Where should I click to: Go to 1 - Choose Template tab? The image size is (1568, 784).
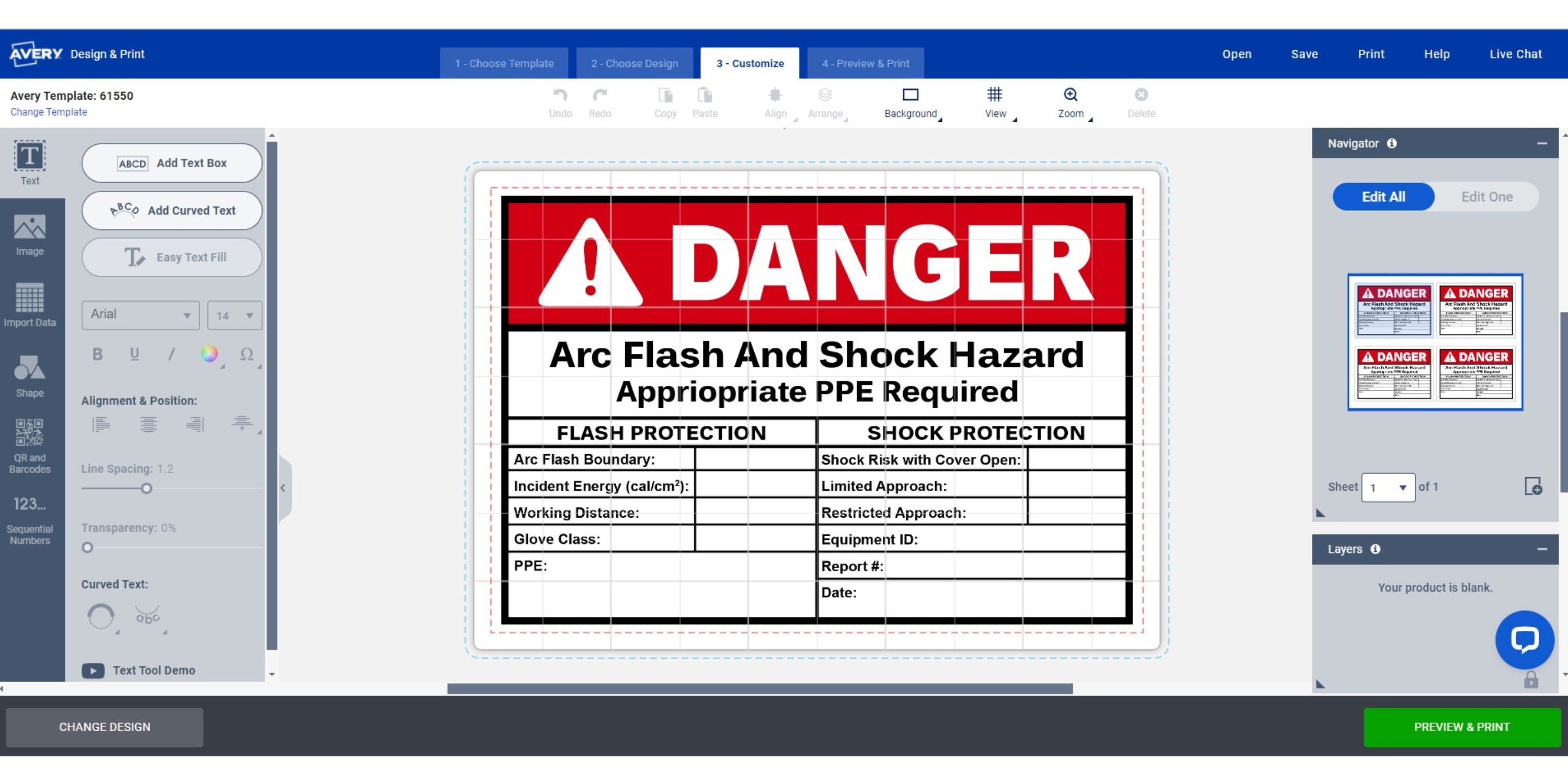pyautogui.click(x=504, y=63)
